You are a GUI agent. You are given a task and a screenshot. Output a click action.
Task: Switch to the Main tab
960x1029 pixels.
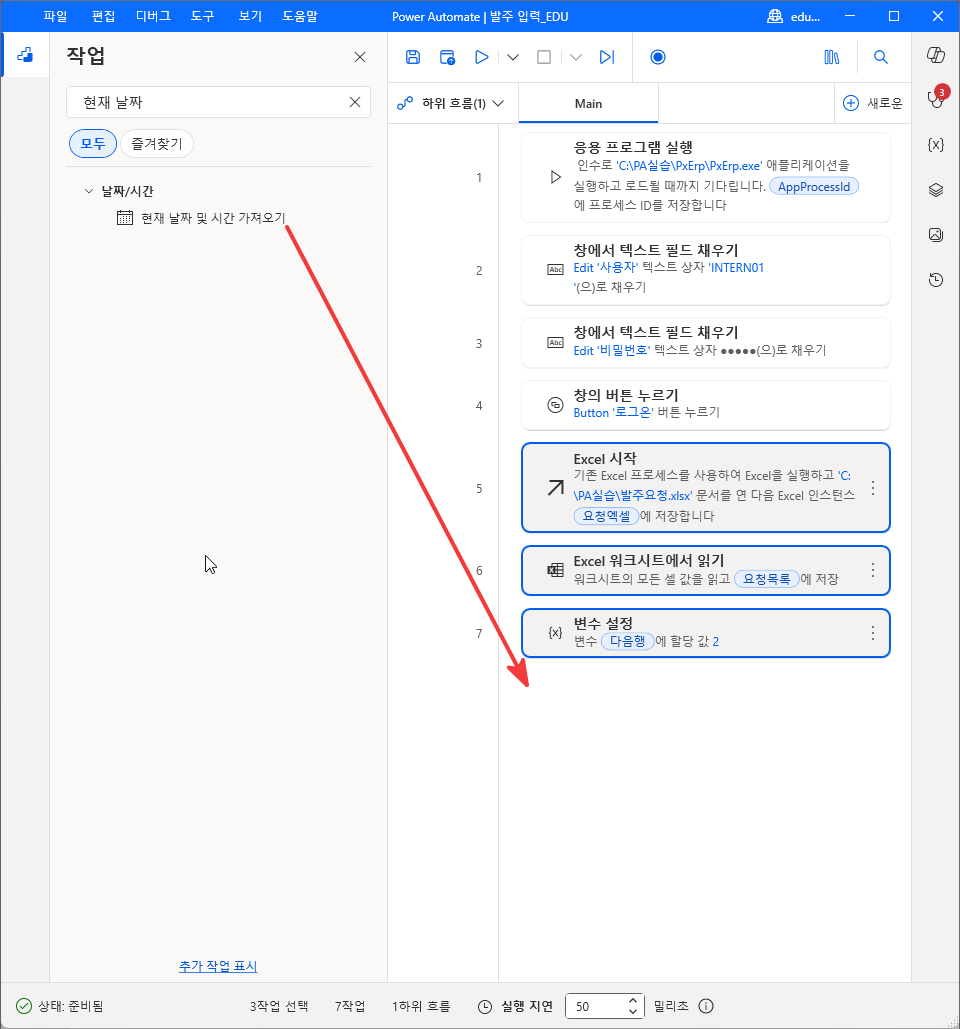588,103
